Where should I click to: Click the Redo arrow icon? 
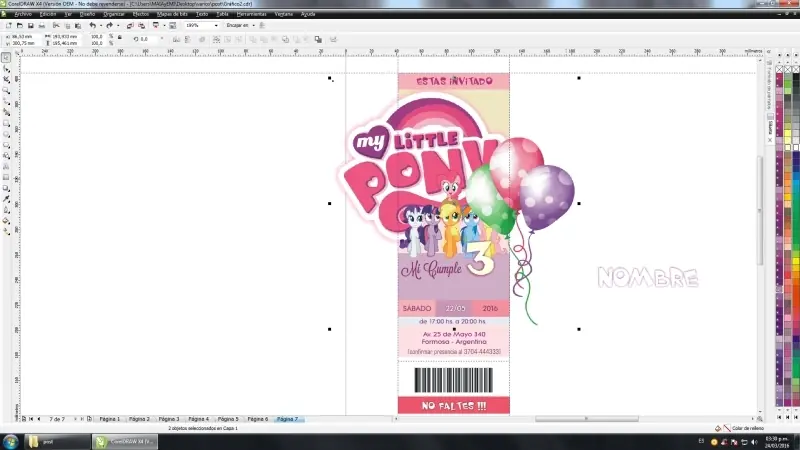[109, 25]
